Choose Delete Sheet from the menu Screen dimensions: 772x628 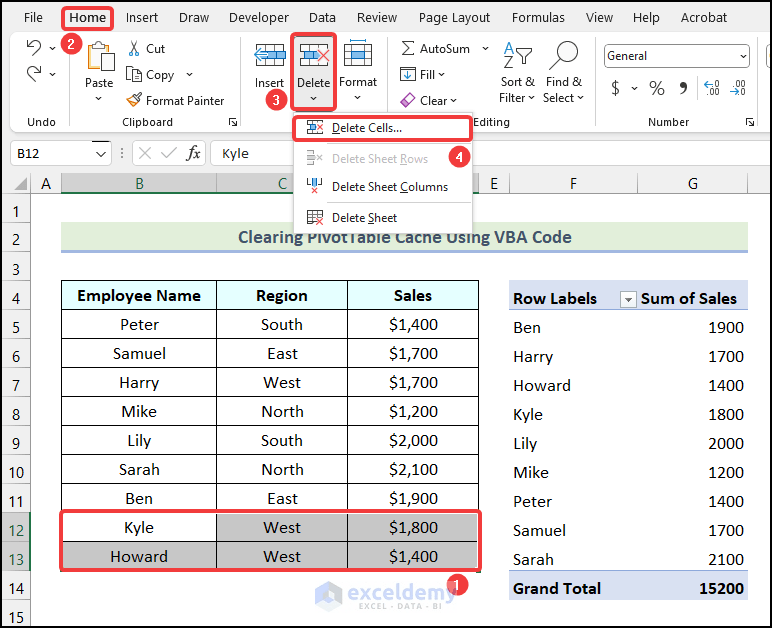(383, 218)
